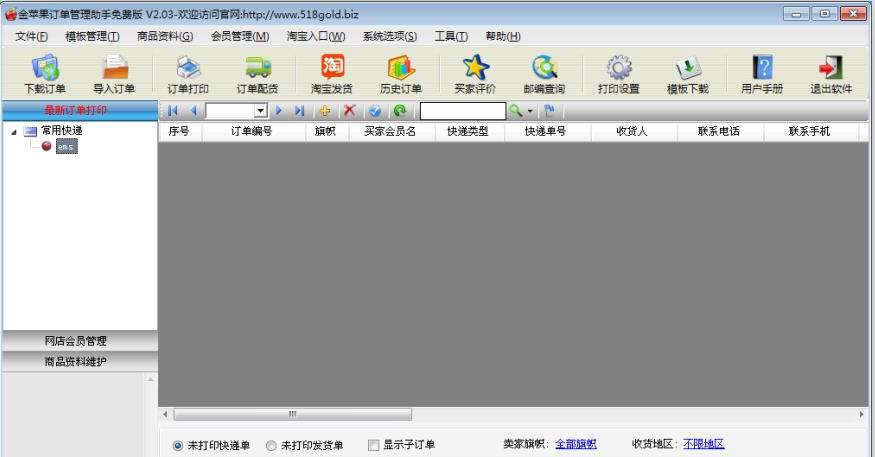The width and height of the screenshot is (875, 457).
Task: Click the 快递单号 column header
Action: [547, 131]
